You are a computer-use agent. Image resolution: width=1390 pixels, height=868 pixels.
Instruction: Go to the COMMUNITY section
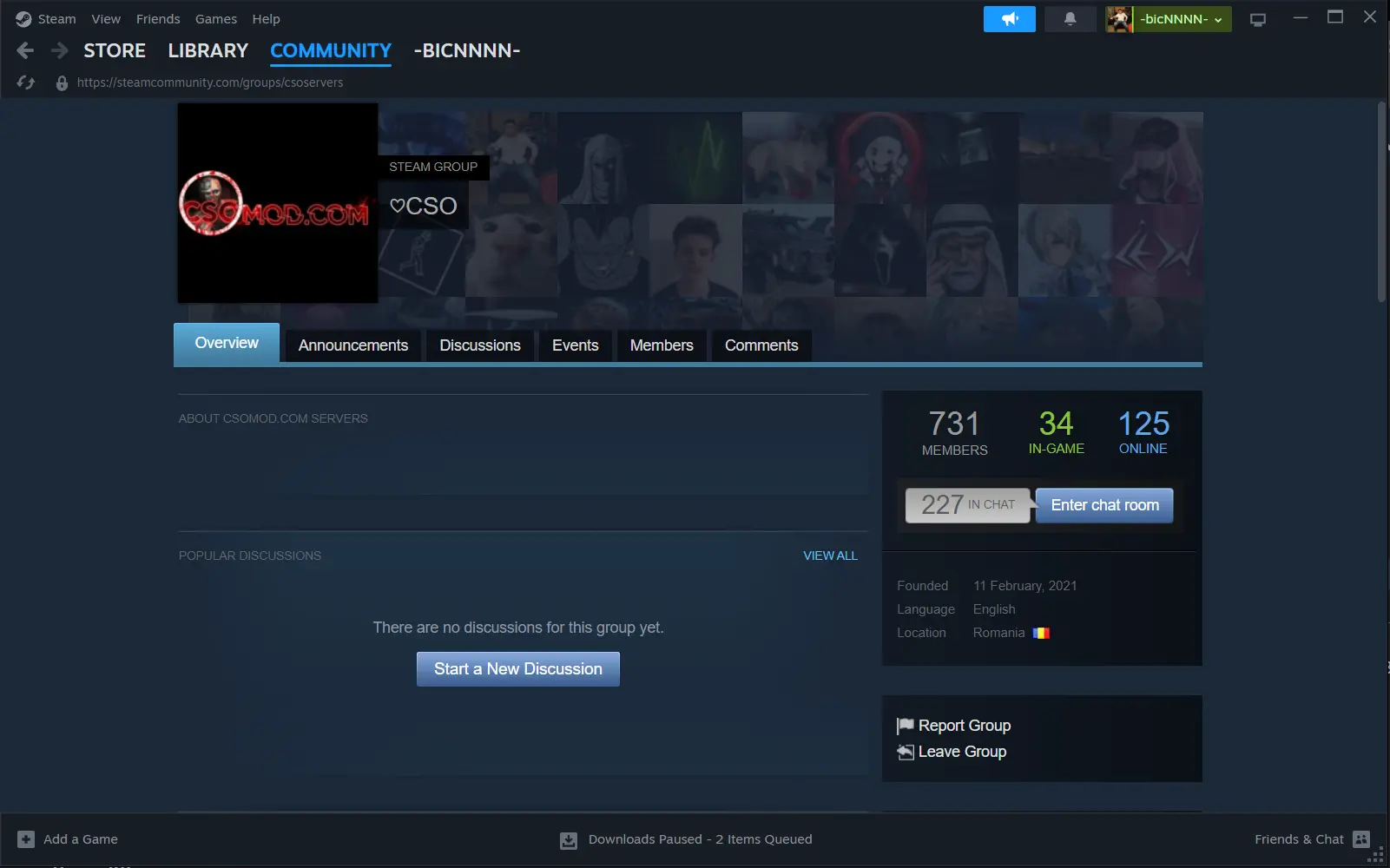331,50
